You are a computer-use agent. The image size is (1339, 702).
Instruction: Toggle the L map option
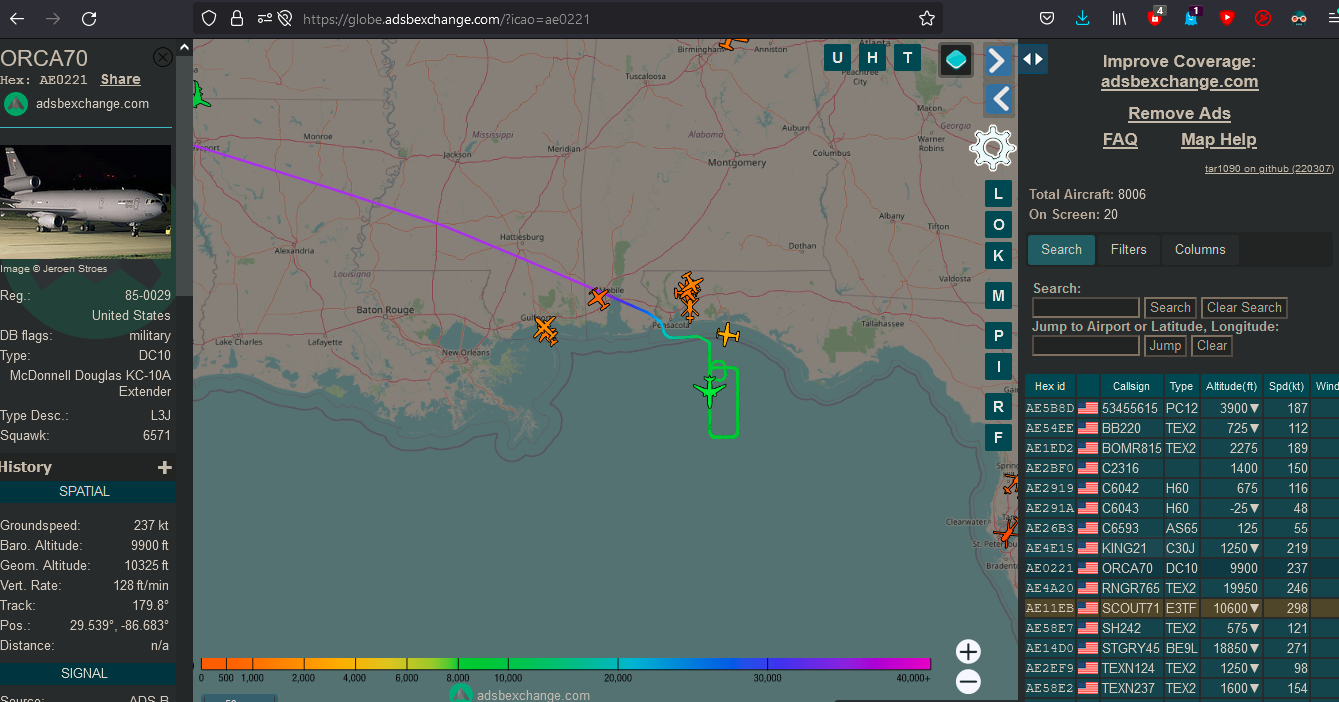(998, 194)
